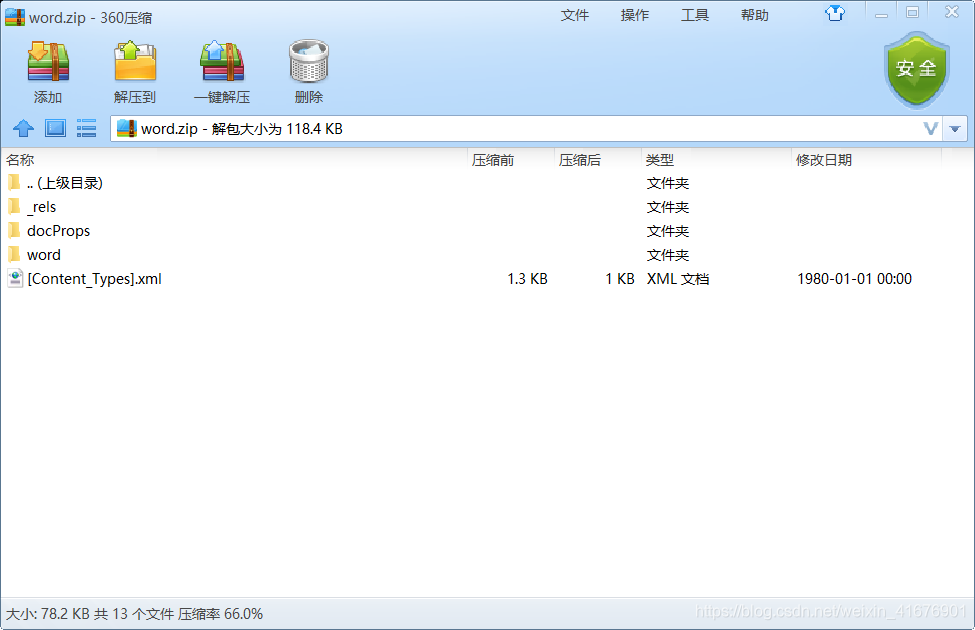Switch to large icon view mode
This screenshot has height=630, width=975.
(55, 129)
